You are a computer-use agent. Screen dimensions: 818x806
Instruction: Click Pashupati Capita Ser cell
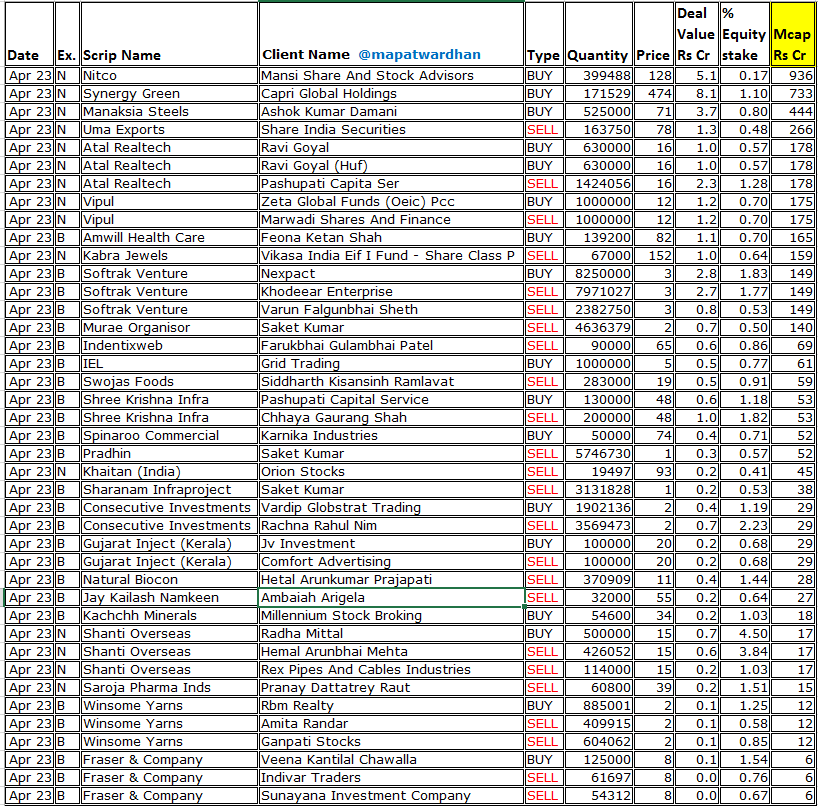[x=391, y=184]
